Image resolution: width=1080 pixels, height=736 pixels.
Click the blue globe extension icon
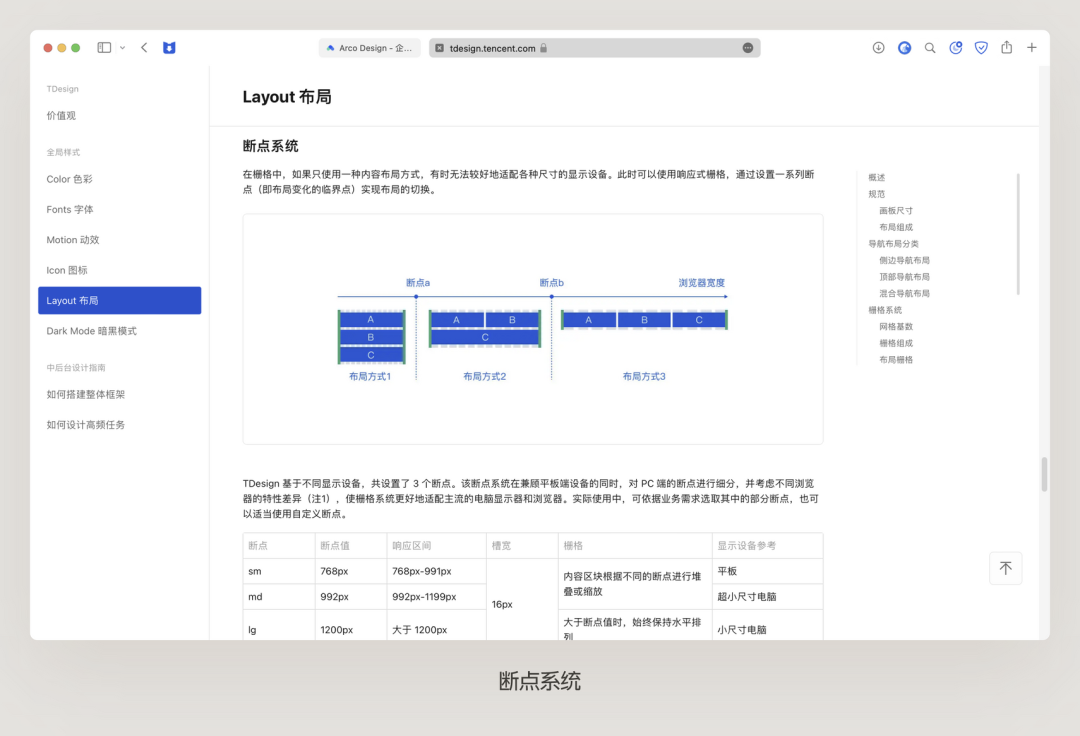coord(904,48)
